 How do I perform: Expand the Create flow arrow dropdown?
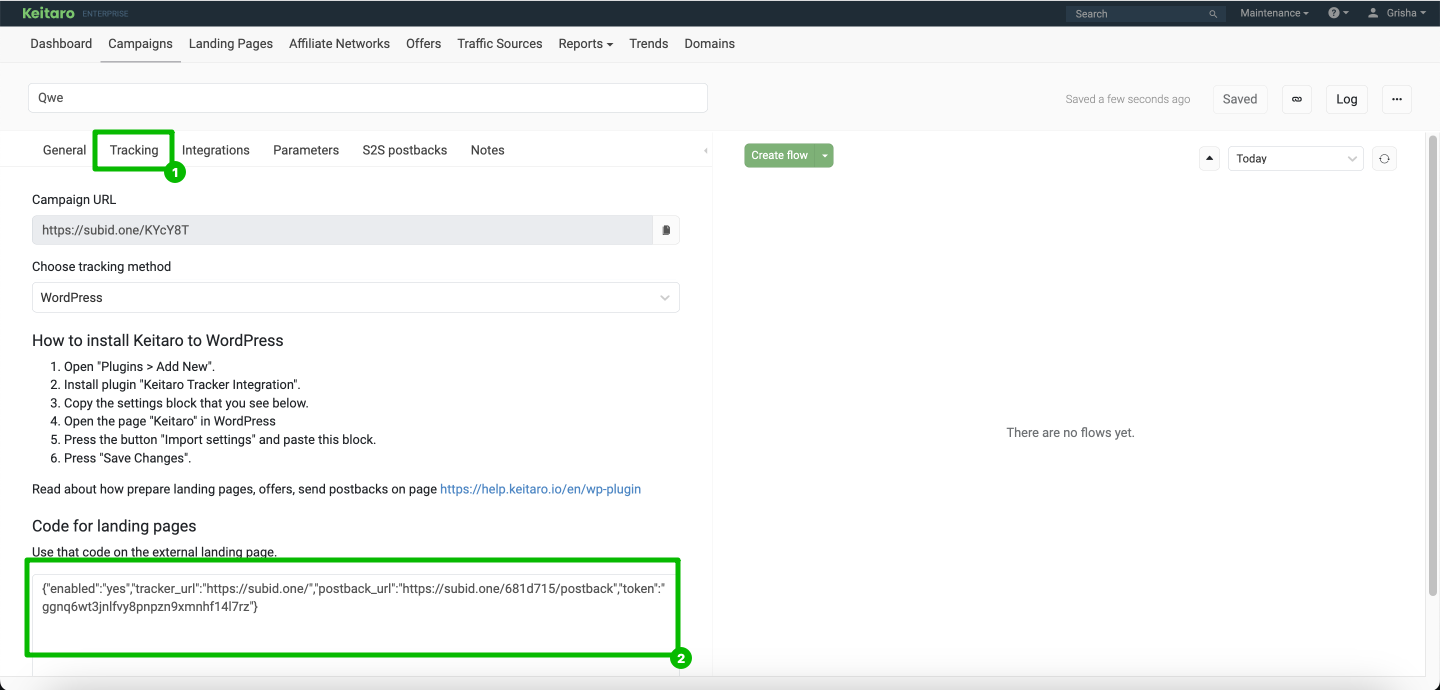point(825,155)
